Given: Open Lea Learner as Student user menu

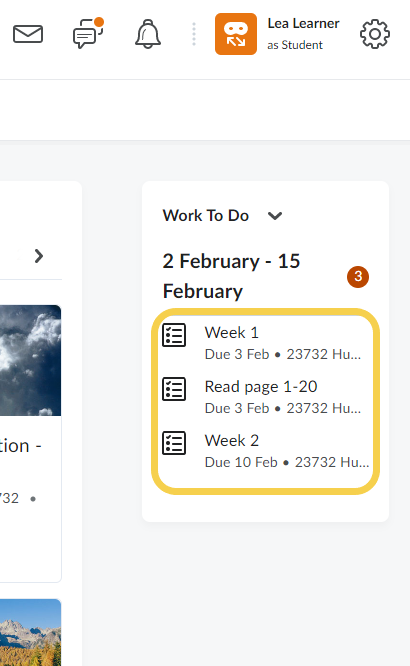Looking at the screenshot, I should tap(303, 34).
